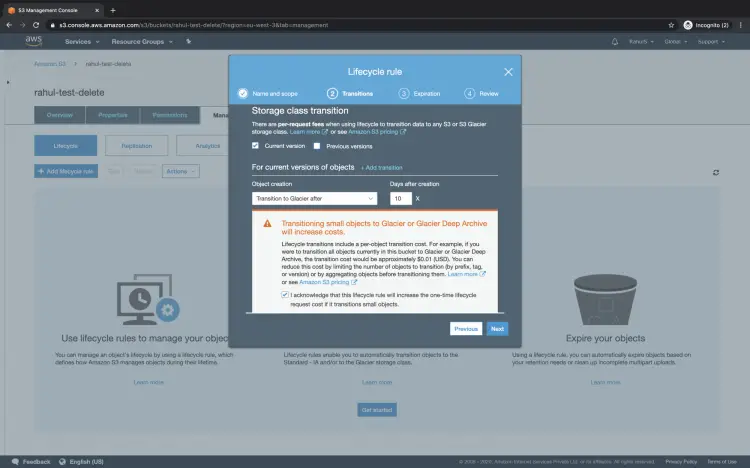750x468 pixels.
Task: Open the Support dropdown
Action: 711,42
